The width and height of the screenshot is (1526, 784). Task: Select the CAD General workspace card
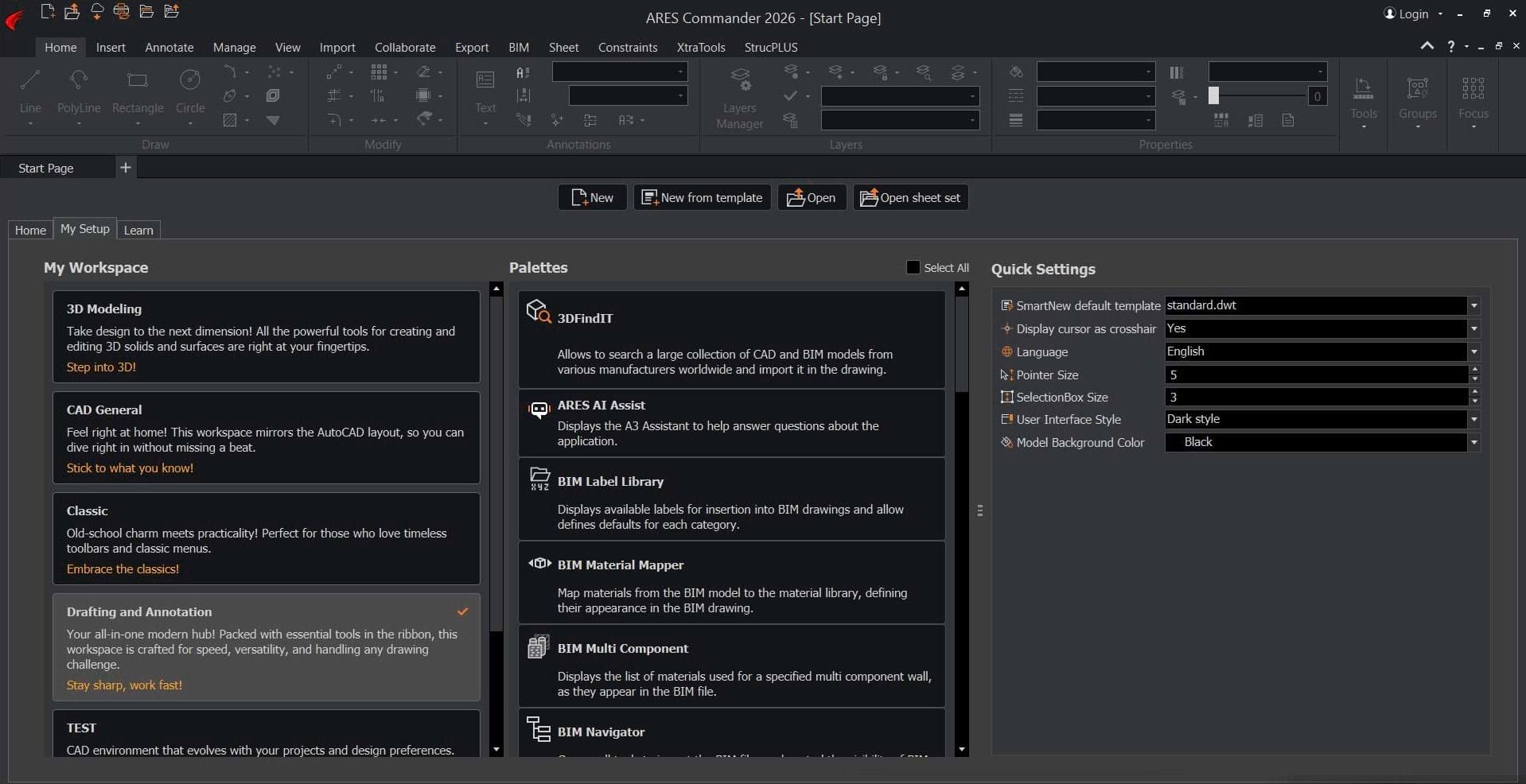(267, 437)
